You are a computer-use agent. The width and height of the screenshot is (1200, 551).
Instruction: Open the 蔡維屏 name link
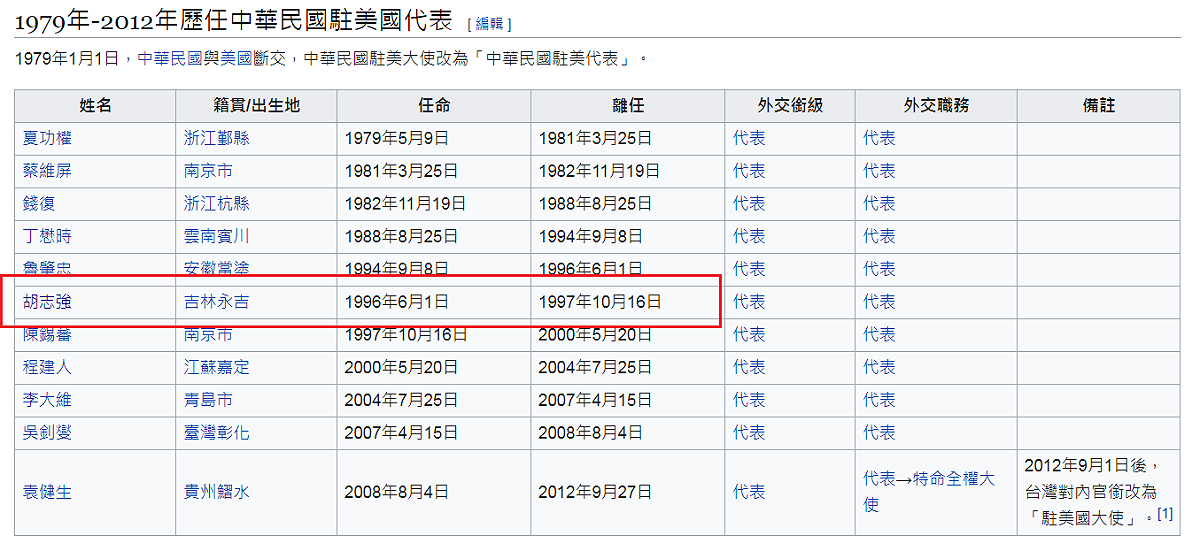[x=47, y=171]
